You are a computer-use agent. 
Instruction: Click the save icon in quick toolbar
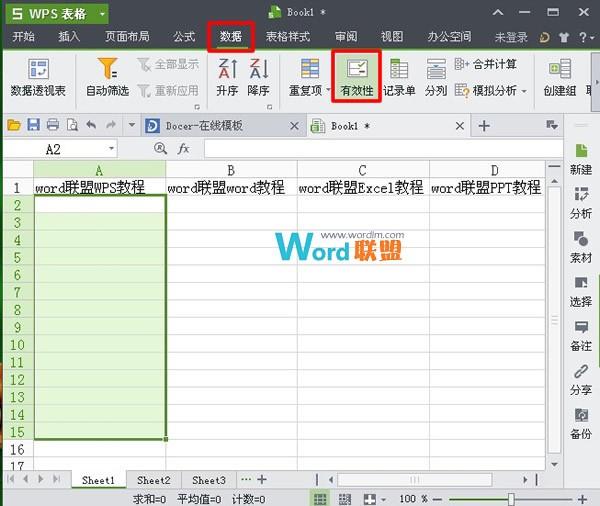coord(33,126)
